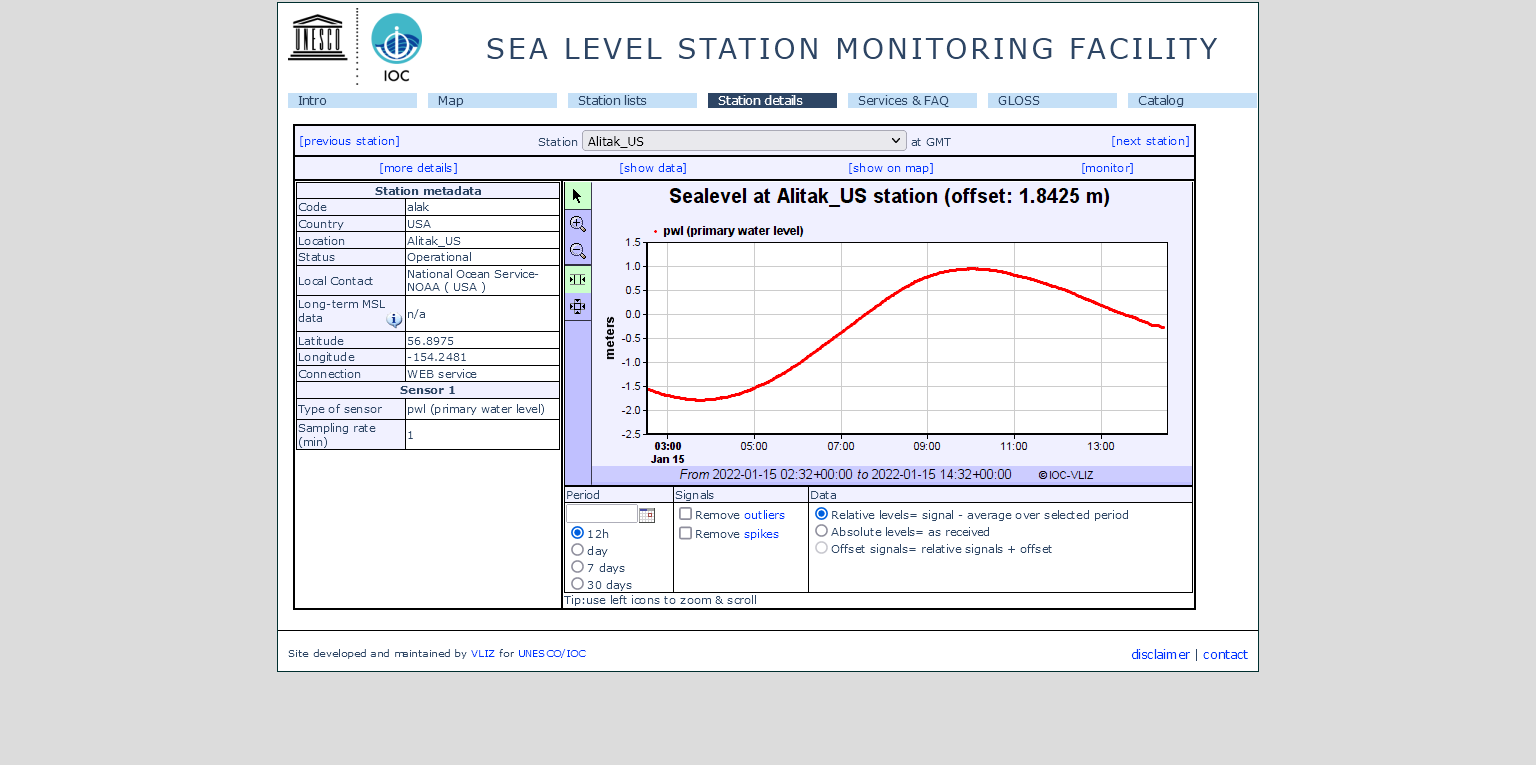Click the pwl legend entry above chart
This screenshot has width=1536, height=765.
point(729,231)
